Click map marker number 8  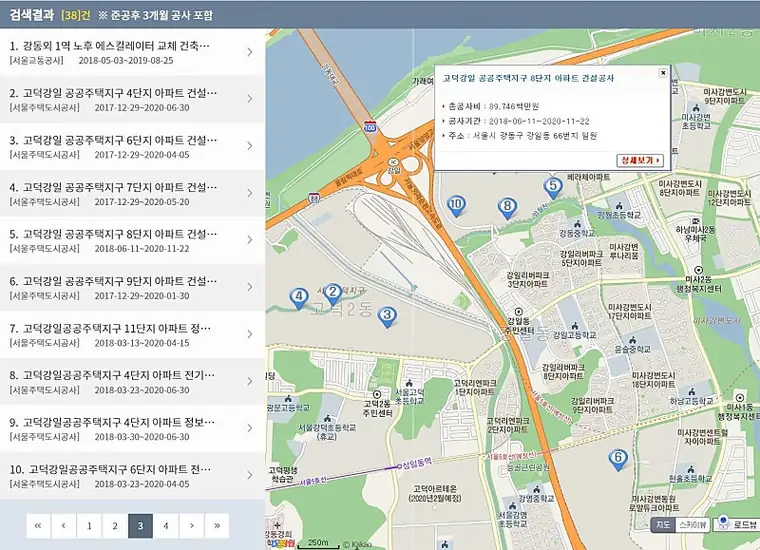507,208
